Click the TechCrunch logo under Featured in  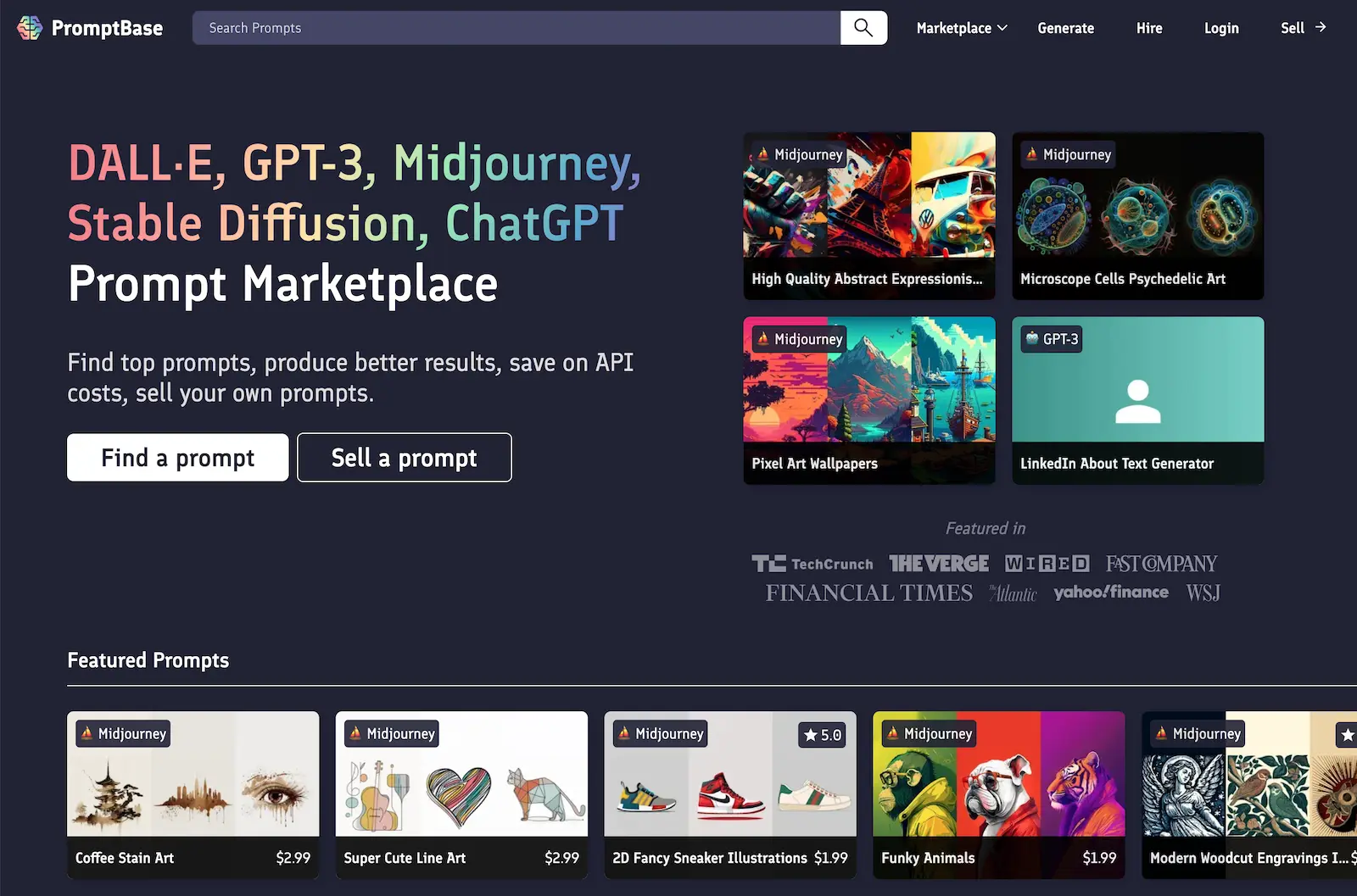click(812, 564)
